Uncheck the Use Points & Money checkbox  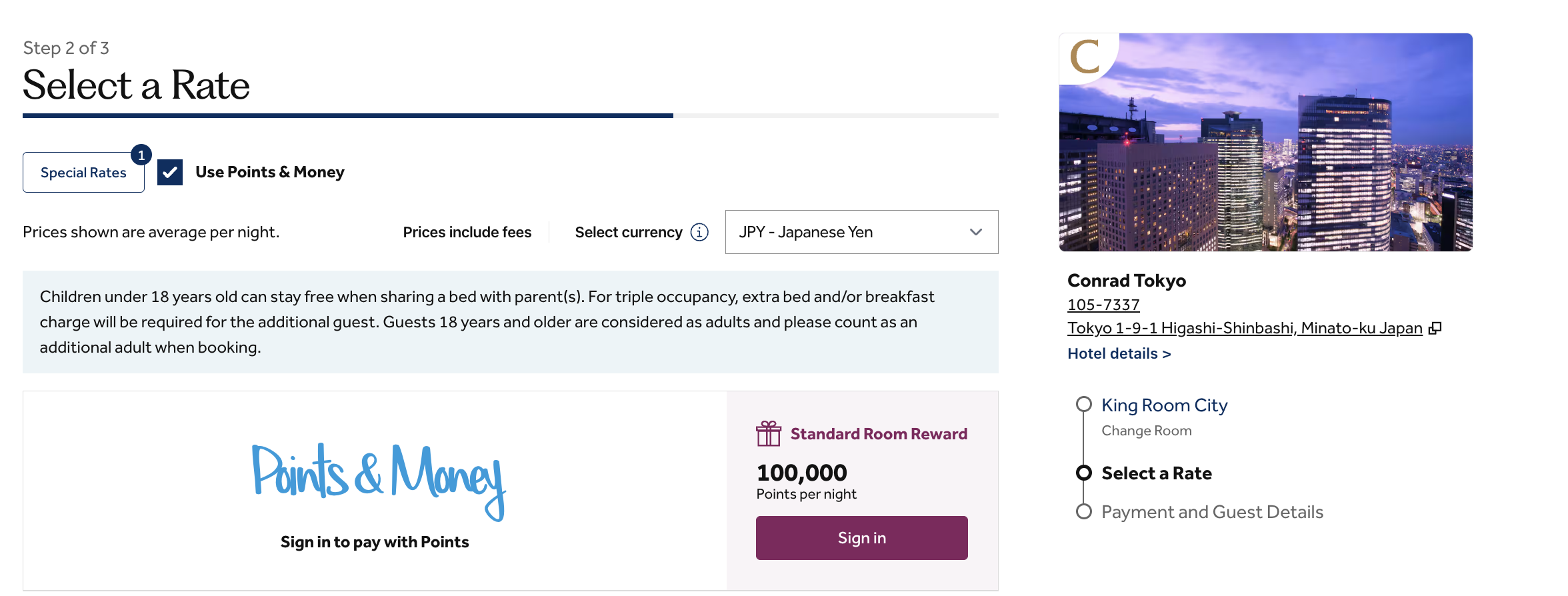169,172
